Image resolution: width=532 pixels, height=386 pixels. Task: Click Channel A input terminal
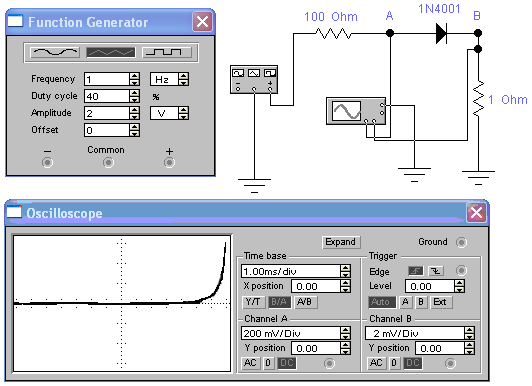pos(329,363)
